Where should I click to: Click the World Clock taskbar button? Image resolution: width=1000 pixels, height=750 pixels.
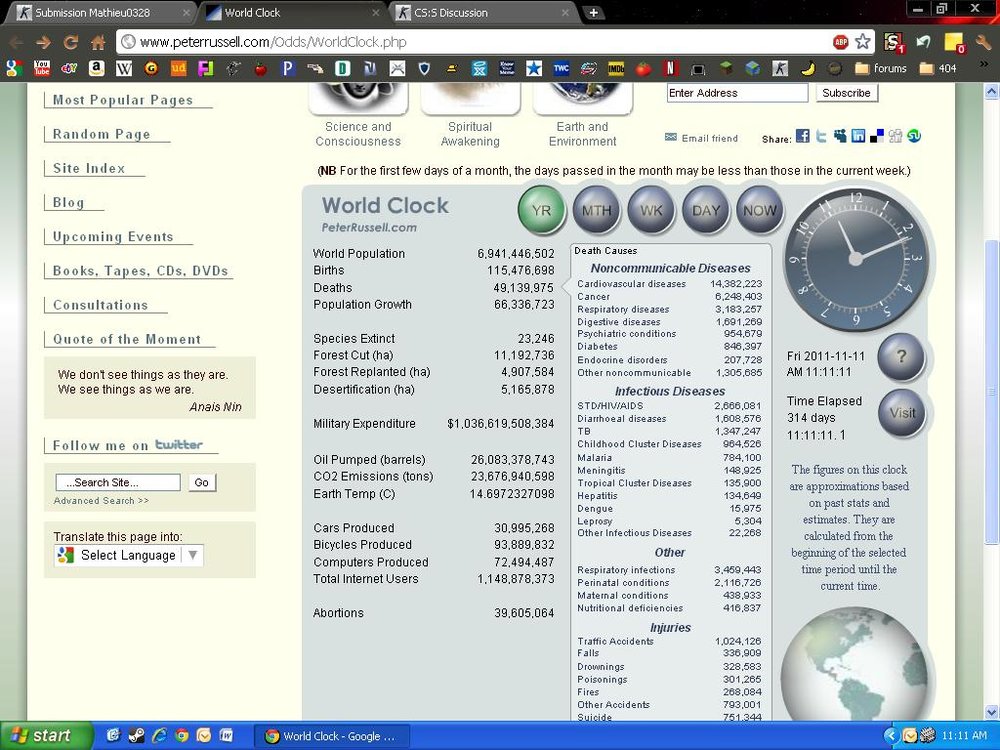332,736
